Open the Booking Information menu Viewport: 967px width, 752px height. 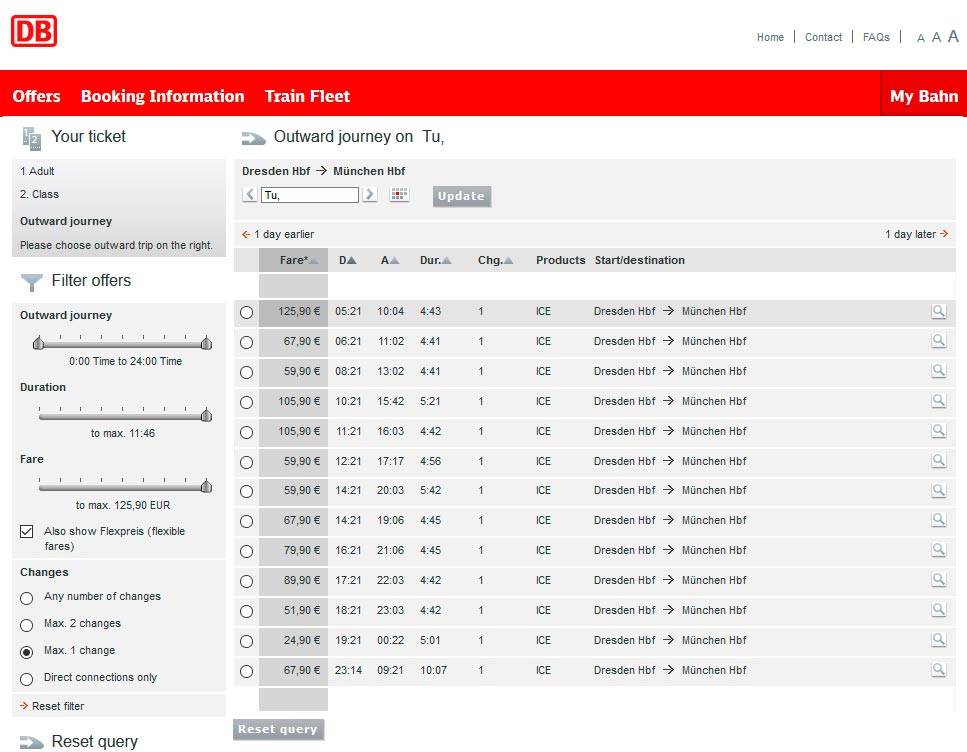162,96
